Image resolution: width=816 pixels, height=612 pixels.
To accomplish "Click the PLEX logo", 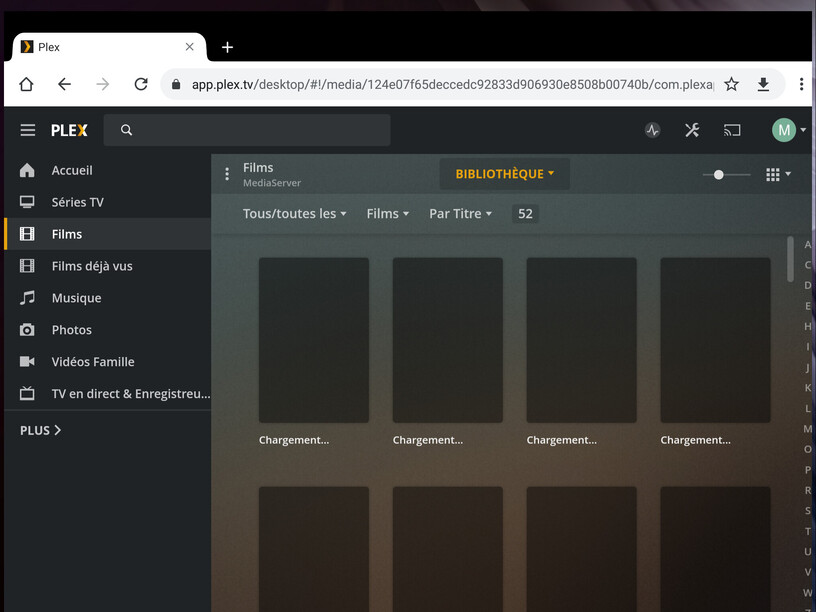I will click(x=69, y=130).
